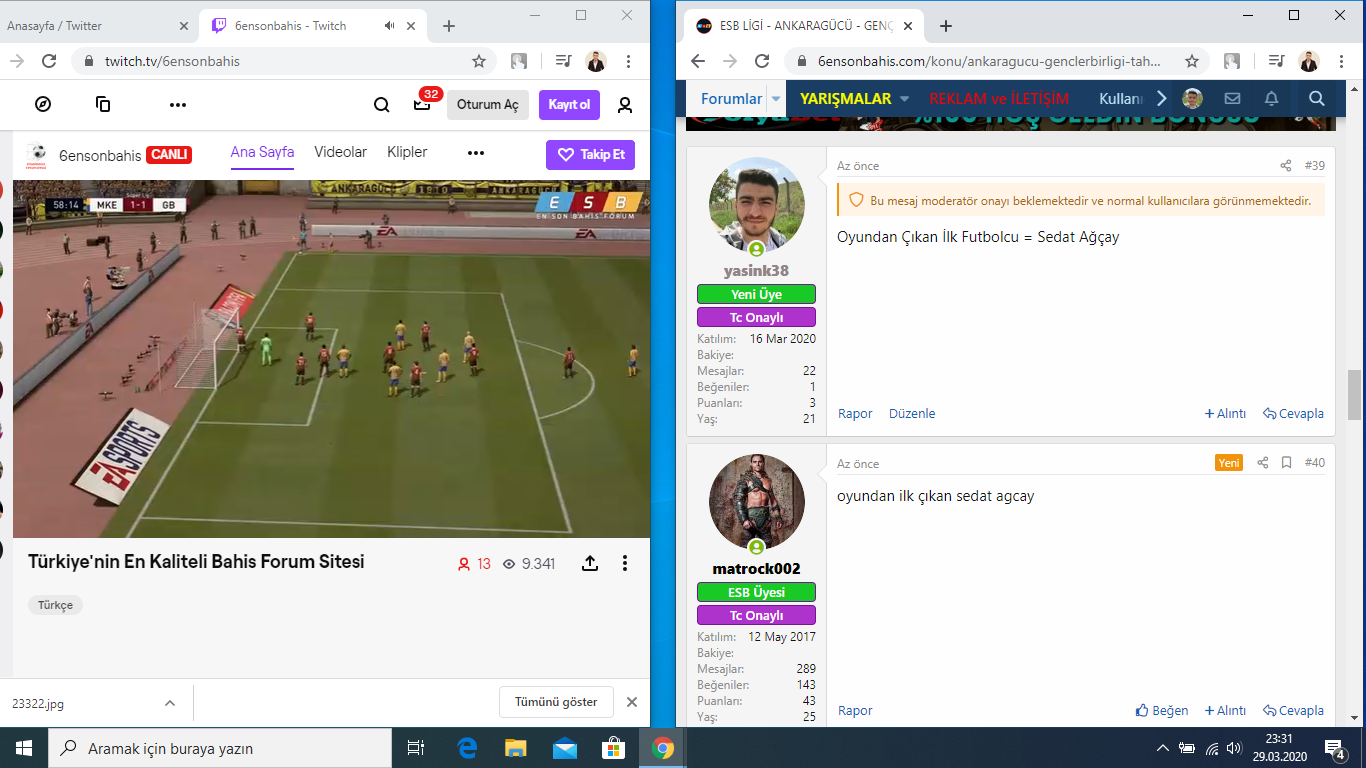This screenshot has height=768, width=1366.
Task: Click the Twitch search magnifier icon
Action: [382, 104]
